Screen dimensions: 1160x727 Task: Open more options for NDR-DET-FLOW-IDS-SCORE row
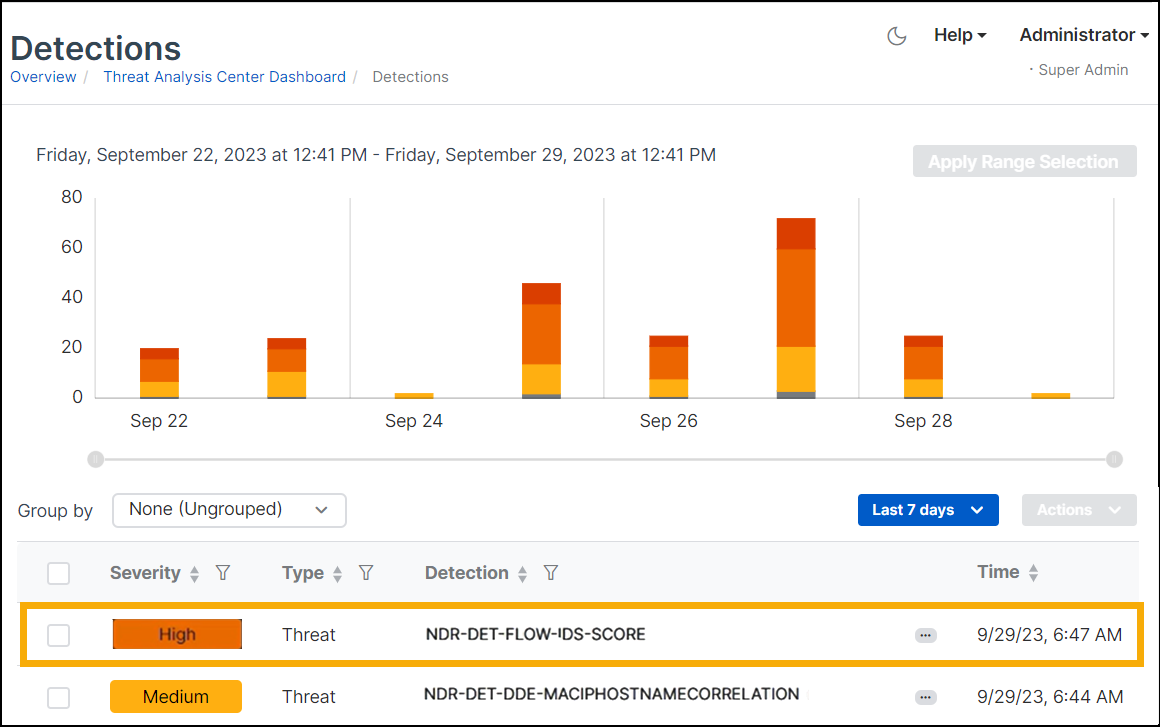[x=925, y=635]
